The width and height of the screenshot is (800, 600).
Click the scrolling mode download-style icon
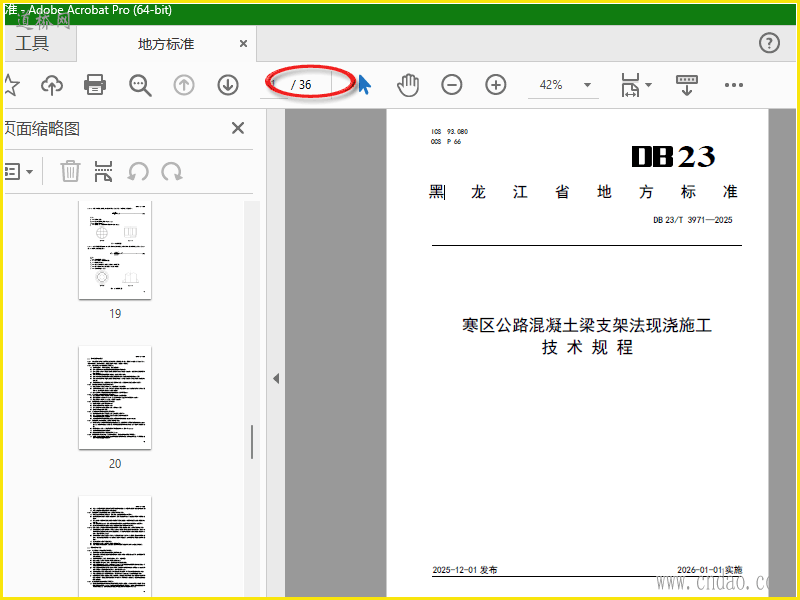coord(687,85)
